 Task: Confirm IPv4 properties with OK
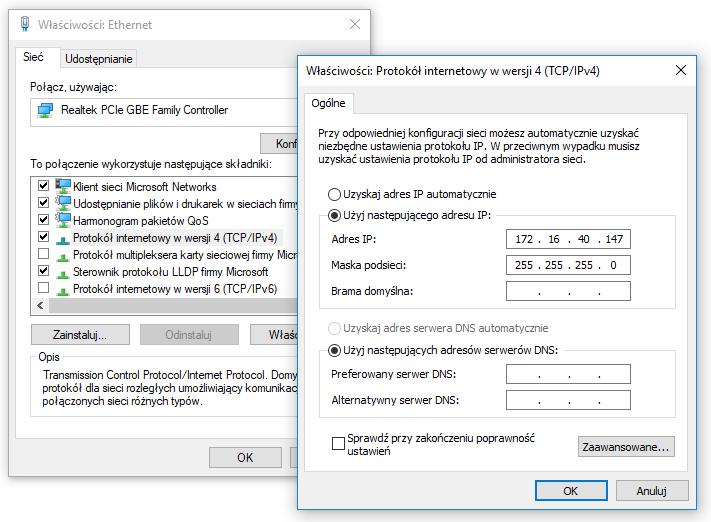(571, 491)
